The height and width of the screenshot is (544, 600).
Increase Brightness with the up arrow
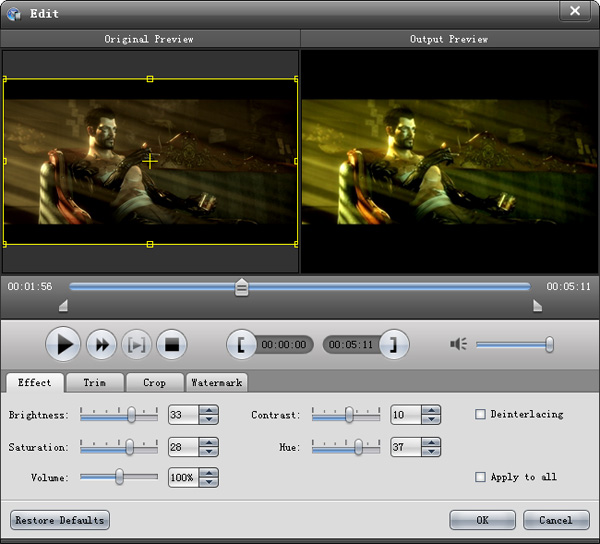coord(209,410)
